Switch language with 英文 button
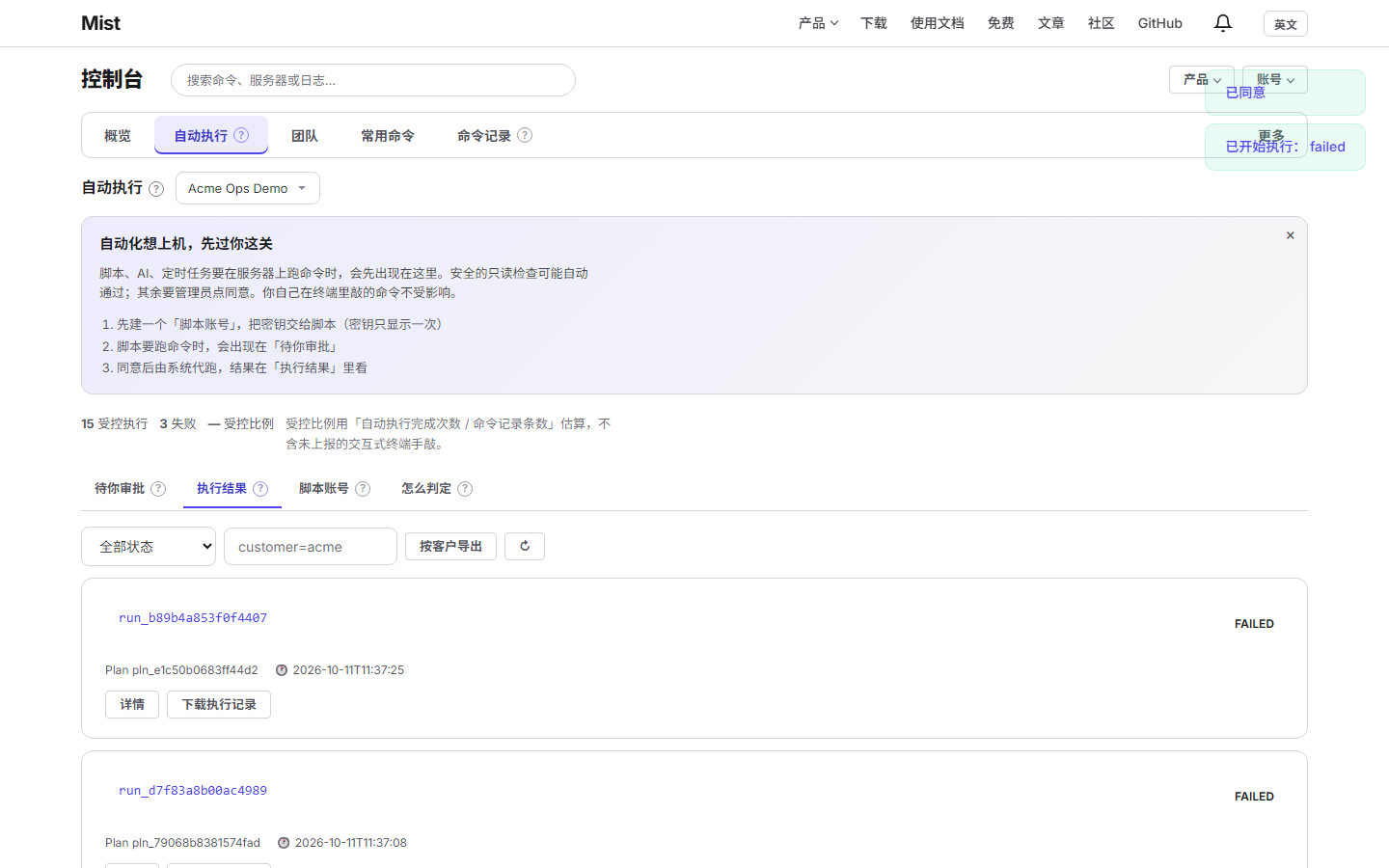The width and height of the screenshot is (1389, 868). click(1286, 24)
